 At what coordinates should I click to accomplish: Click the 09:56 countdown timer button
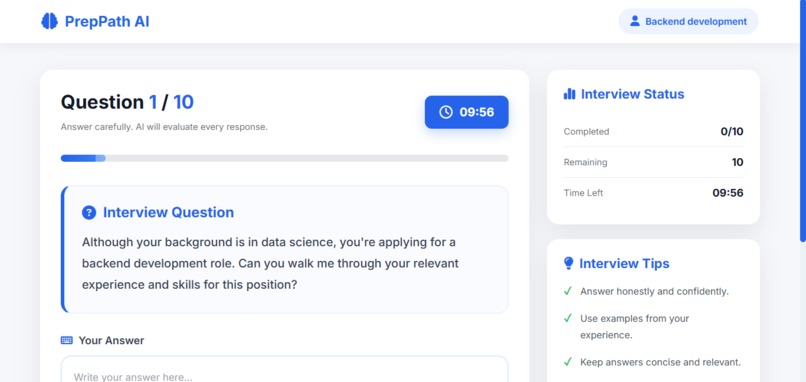[x=466, y=112]
